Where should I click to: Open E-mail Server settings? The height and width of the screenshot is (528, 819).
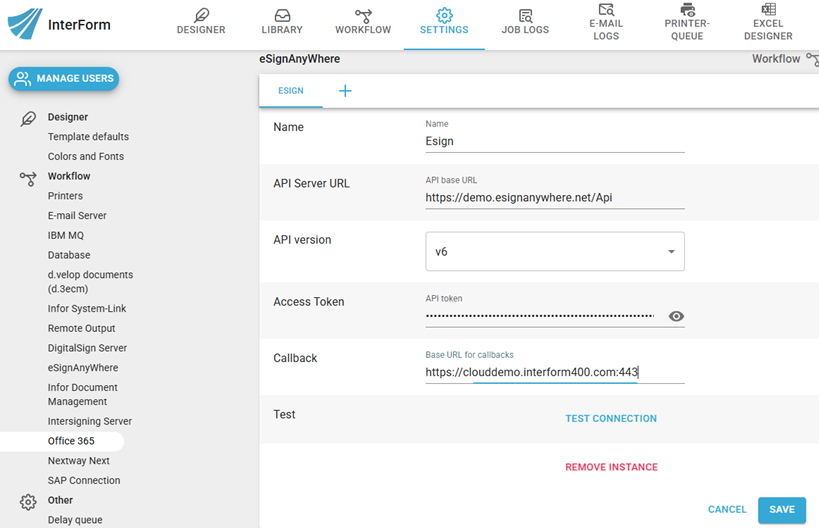click(x=77, y=216)
